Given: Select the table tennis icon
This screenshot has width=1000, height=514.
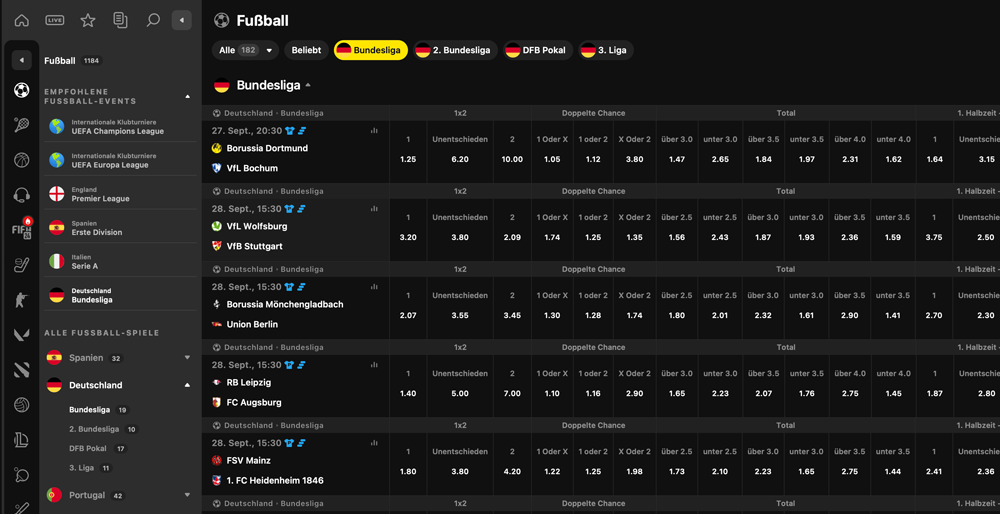Looking at the screenshot, I should pyautogui.click(x=22, y=475).
